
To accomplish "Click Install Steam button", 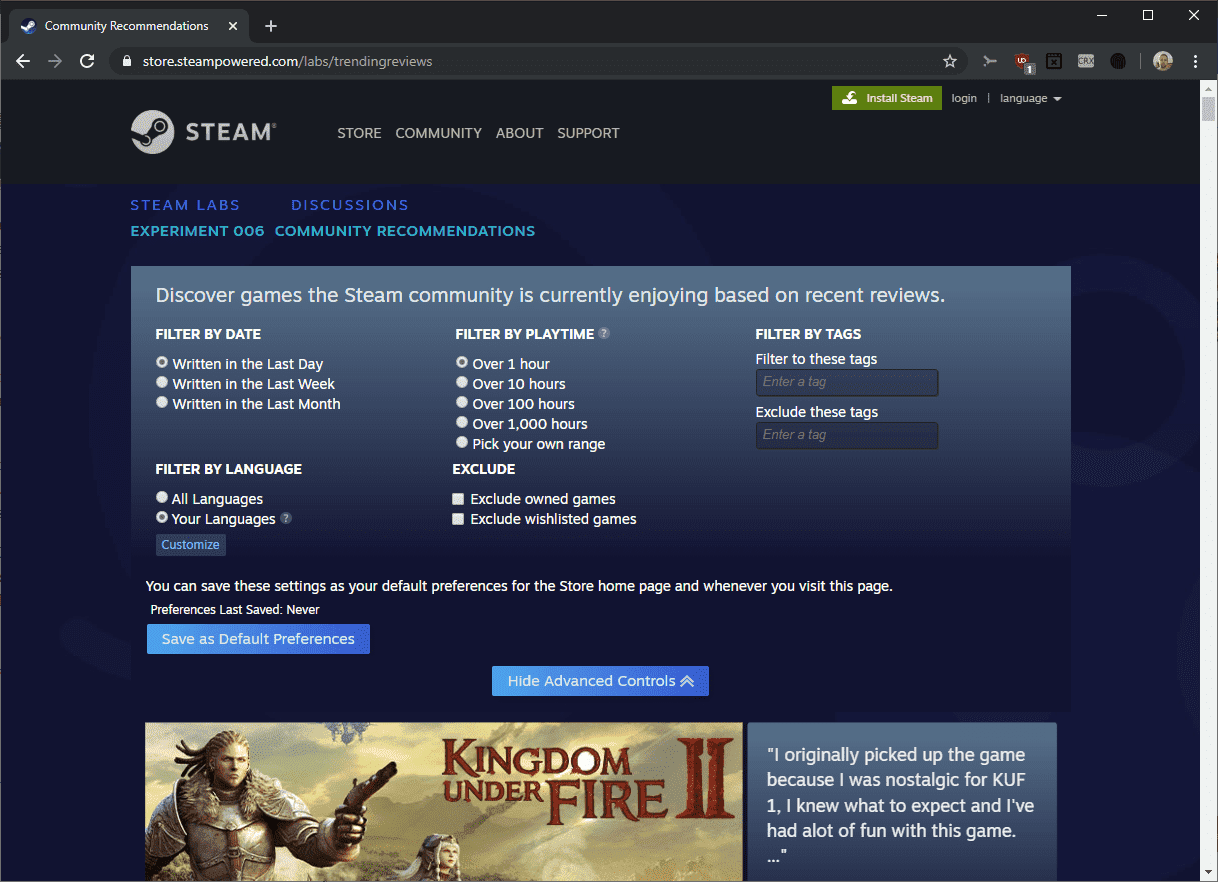I will pyautogui.click(x=887, y=98).
